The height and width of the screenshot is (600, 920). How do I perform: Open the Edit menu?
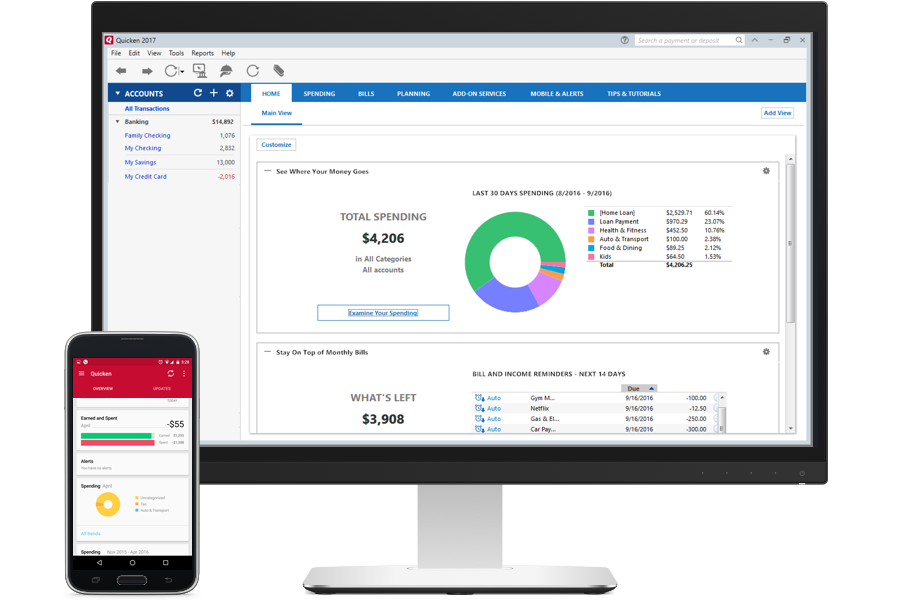[x=134, y=53]
